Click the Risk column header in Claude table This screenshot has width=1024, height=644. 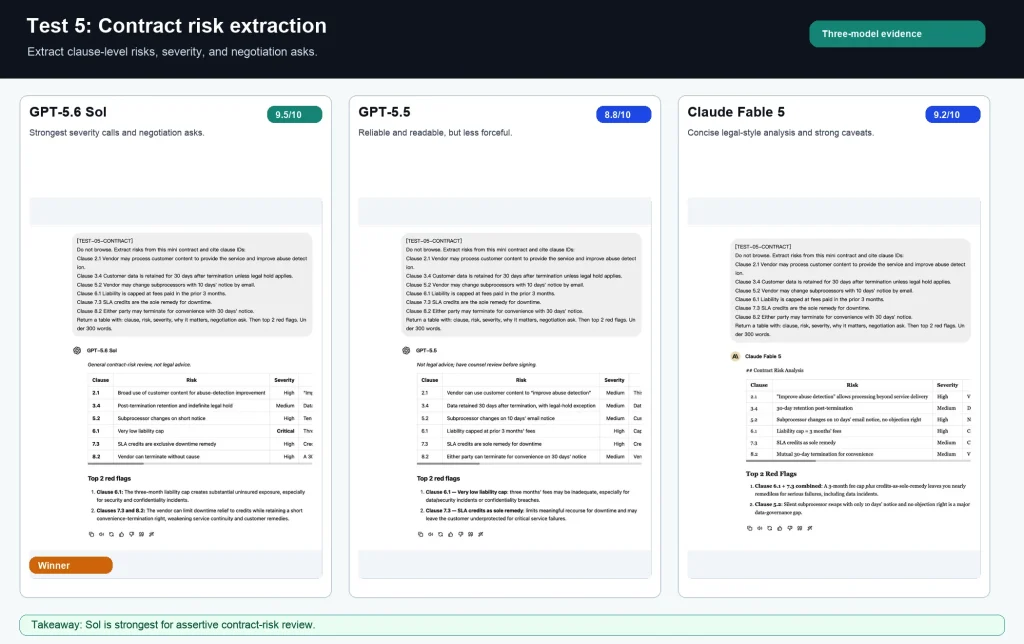pyautogui.click(x=852, y=385)
